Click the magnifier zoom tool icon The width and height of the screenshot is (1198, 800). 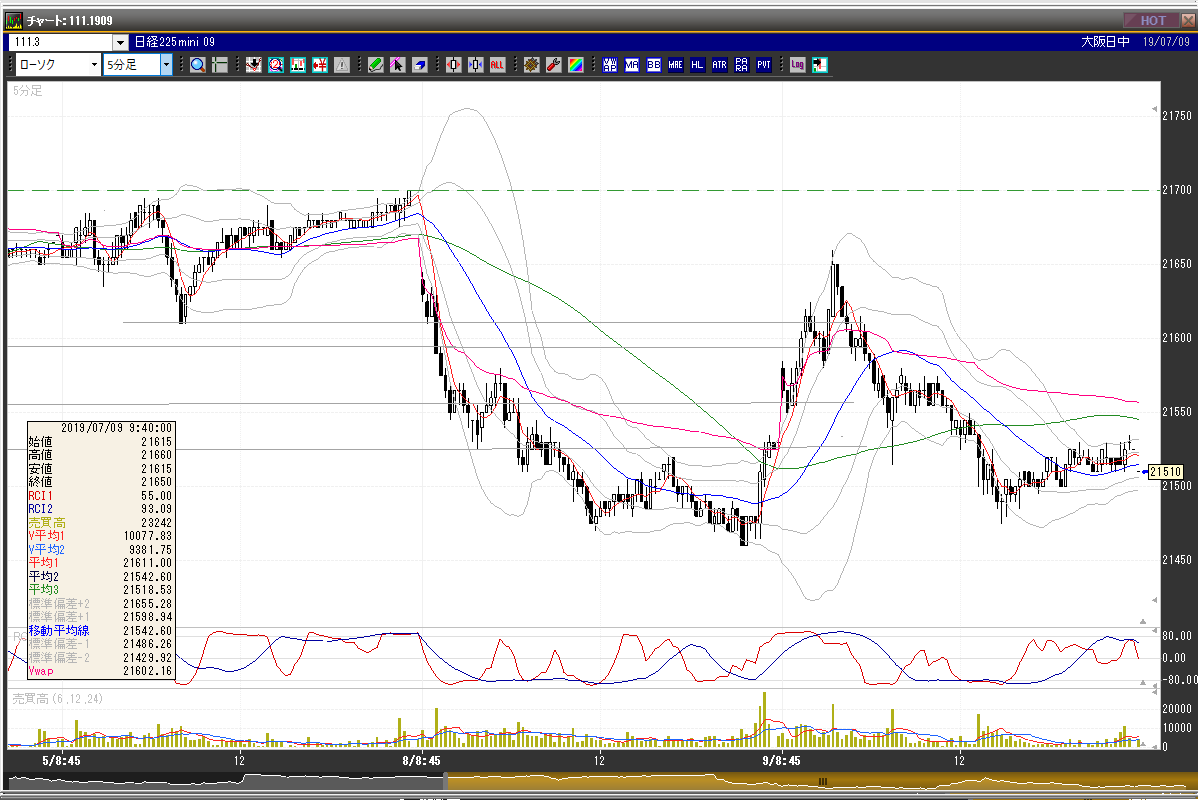(x=198, y=65)
